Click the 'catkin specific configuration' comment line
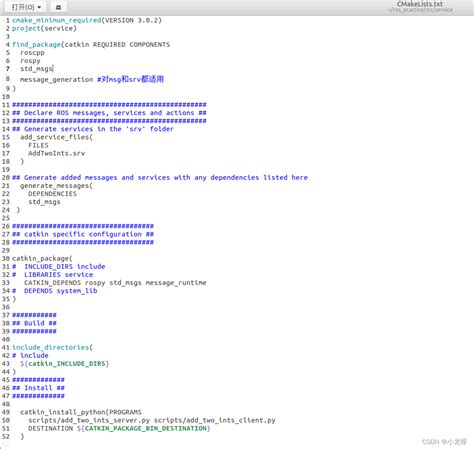 [83, 234]
